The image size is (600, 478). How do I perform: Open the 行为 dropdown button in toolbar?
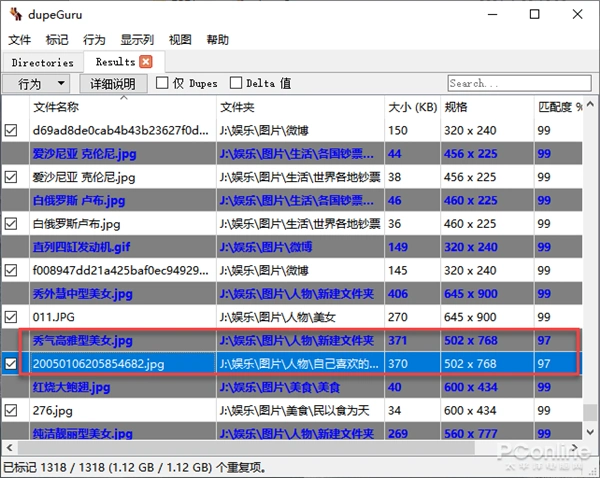[37, 84]
